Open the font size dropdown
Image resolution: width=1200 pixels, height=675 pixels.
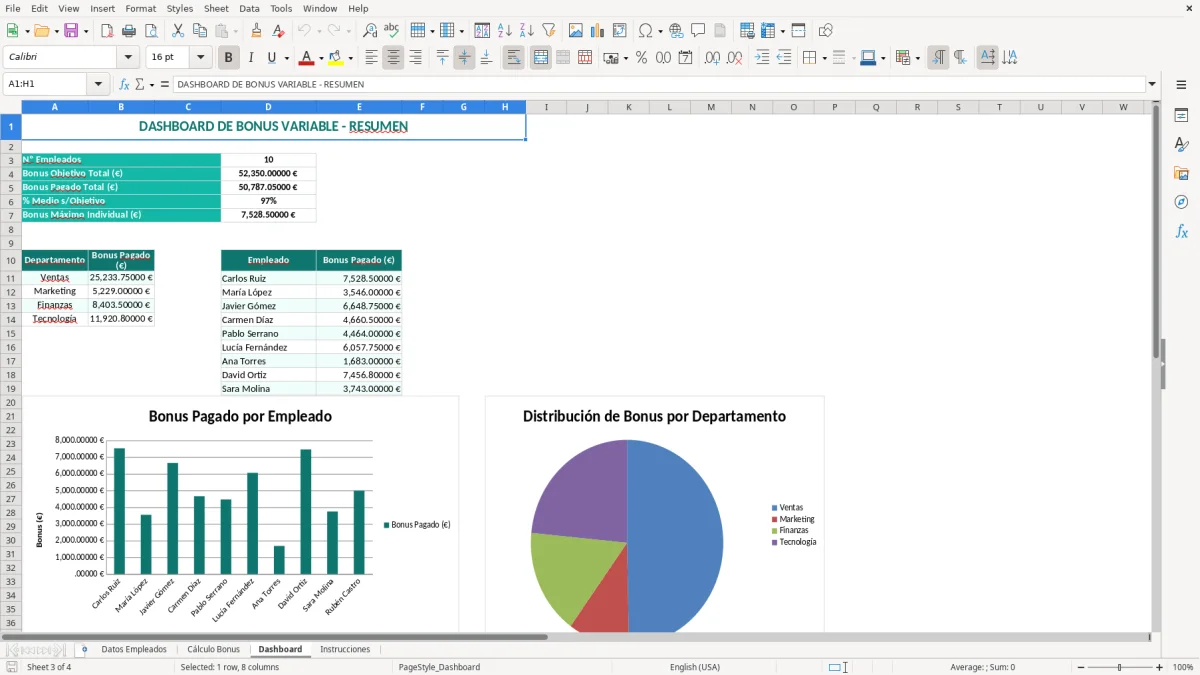pos(201,58)
